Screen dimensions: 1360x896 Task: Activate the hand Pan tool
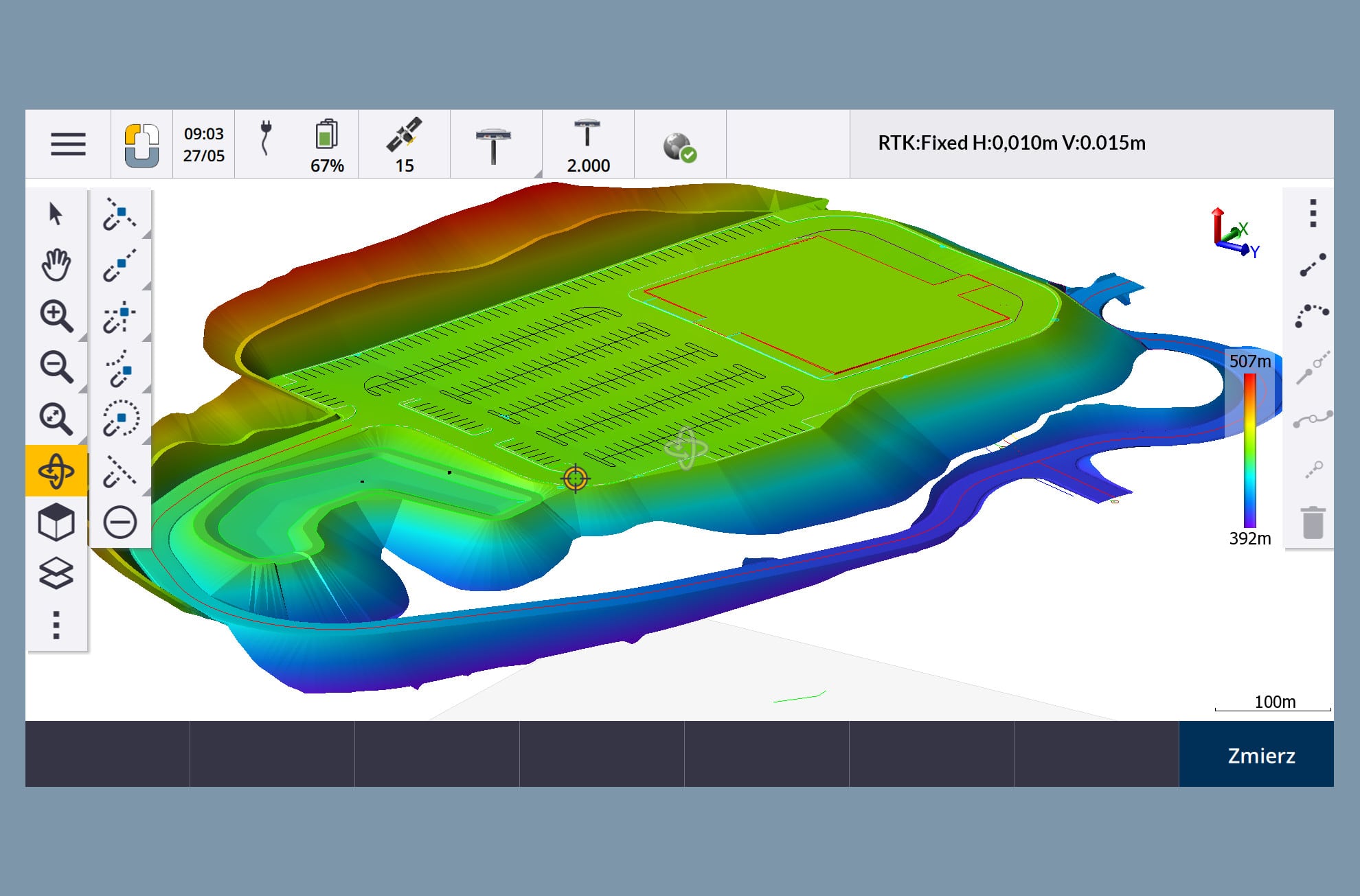pyautogui.click(x=56, y=264)
